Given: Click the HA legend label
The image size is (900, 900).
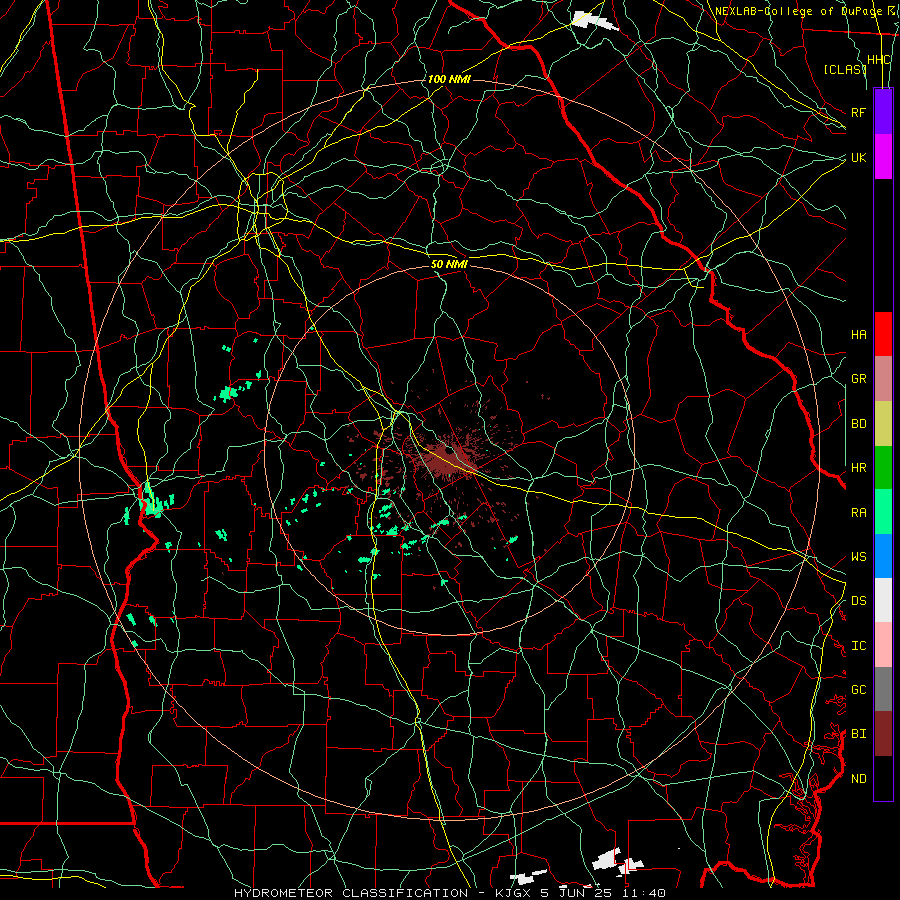Looking at the screenshot, I should [858, 335].
